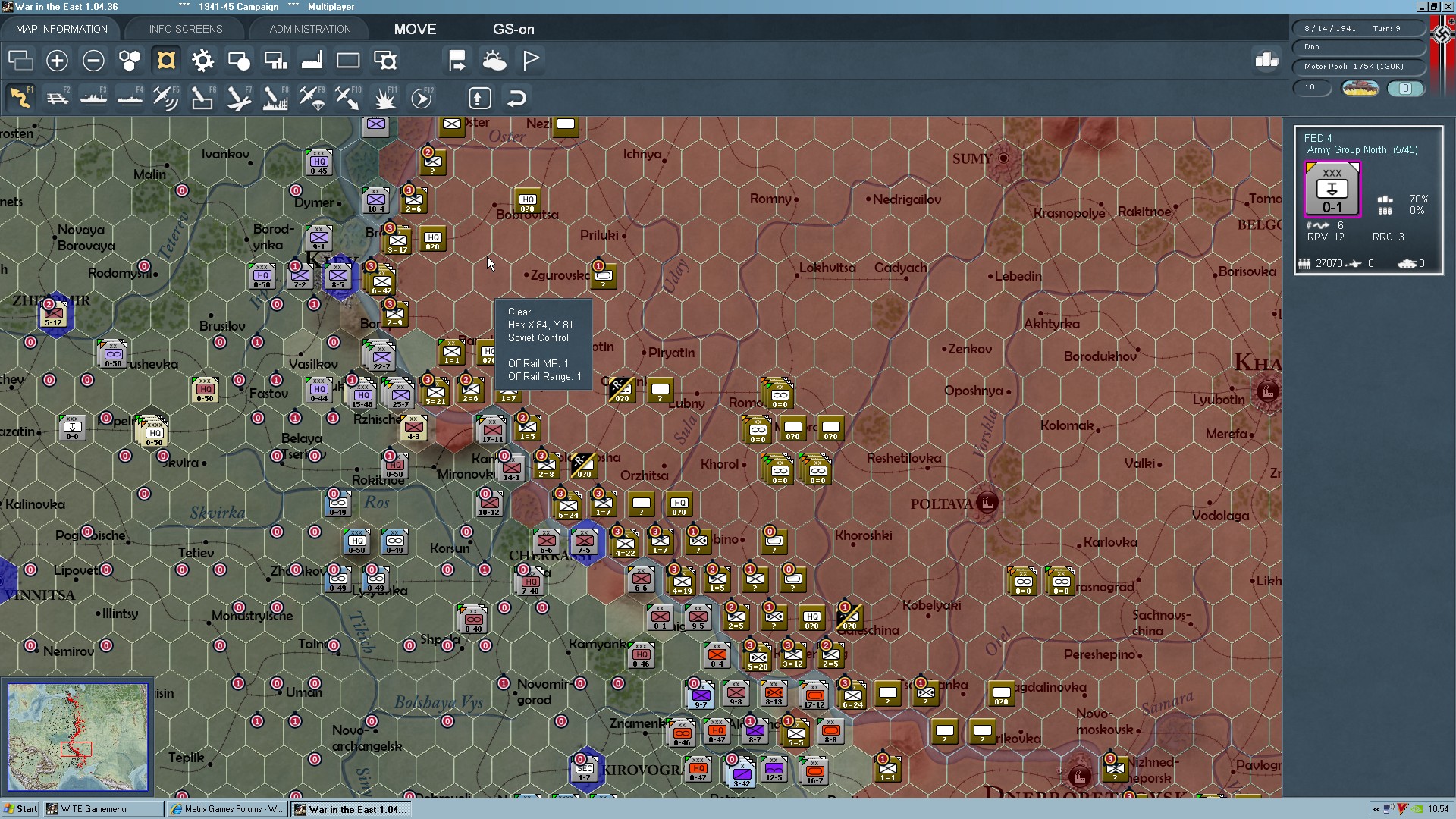
Task: Click the pennant flag icon
Action: coord(531,60)
